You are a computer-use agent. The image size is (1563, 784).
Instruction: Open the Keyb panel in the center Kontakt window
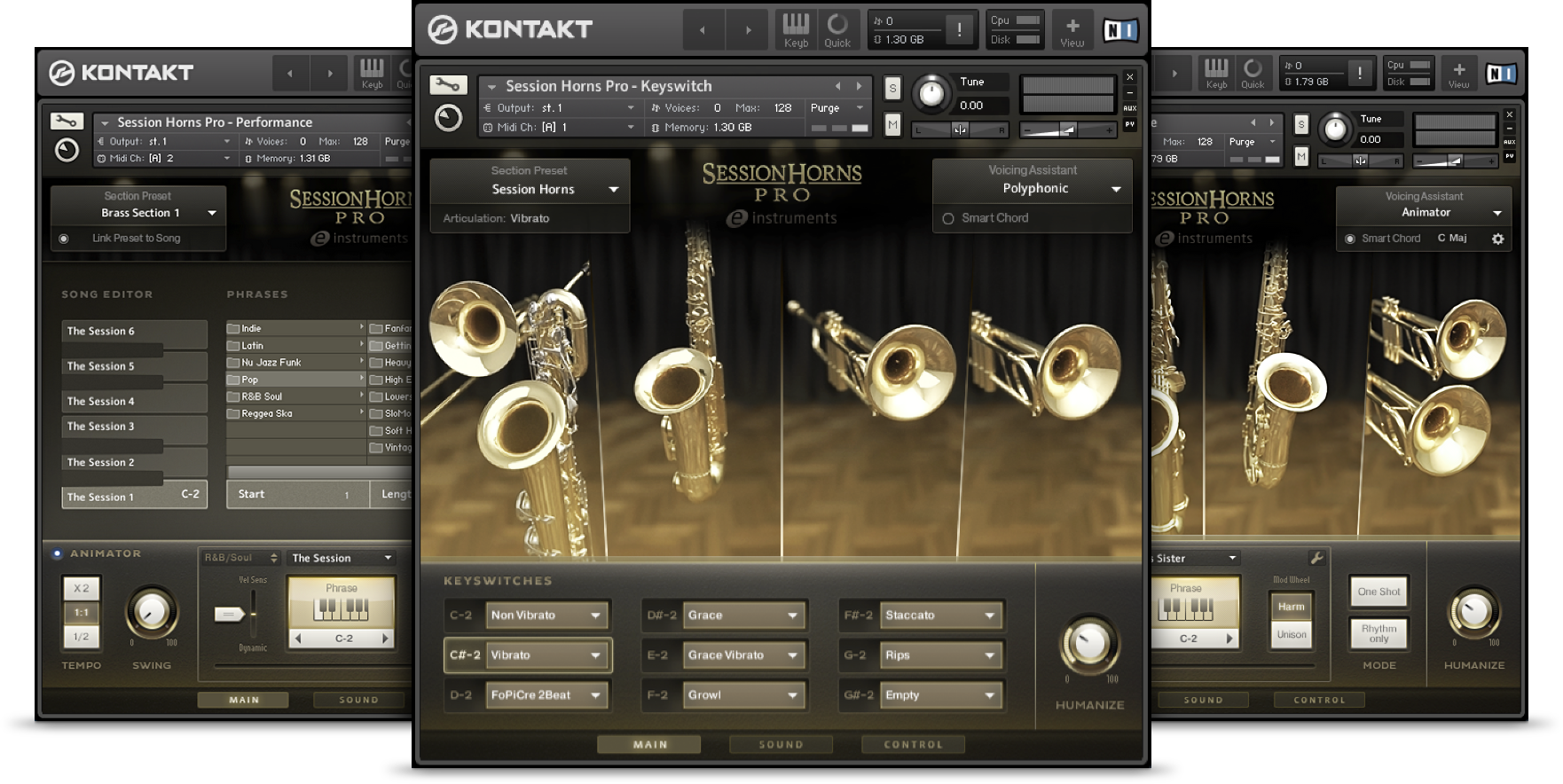(x=796, y=29)
